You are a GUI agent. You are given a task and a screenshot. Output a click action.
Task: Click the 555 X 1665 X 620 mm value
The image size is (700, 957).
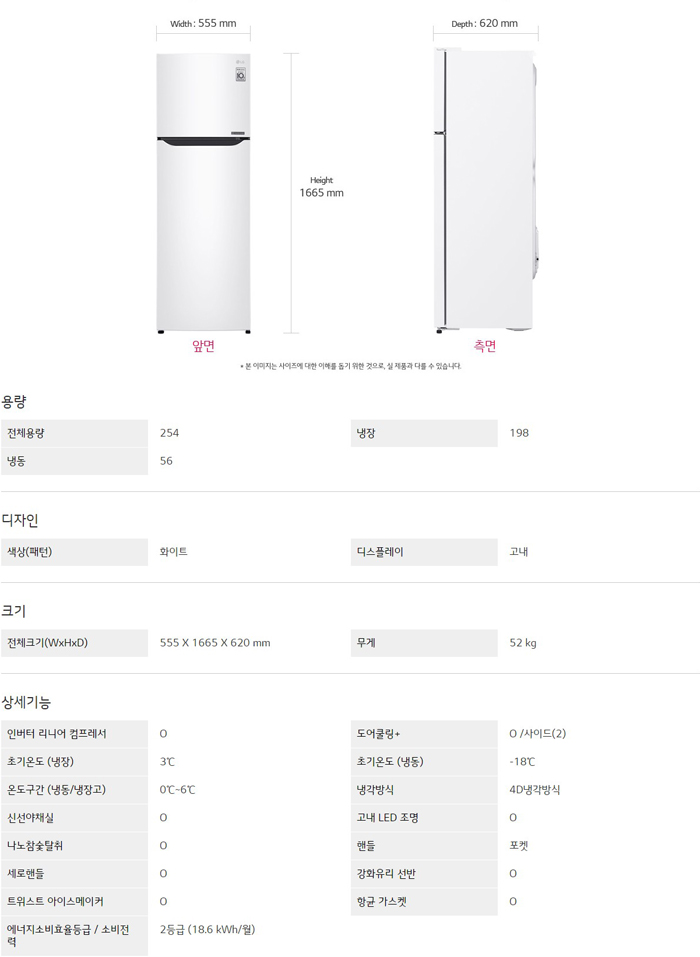click(x=215, y=643)
